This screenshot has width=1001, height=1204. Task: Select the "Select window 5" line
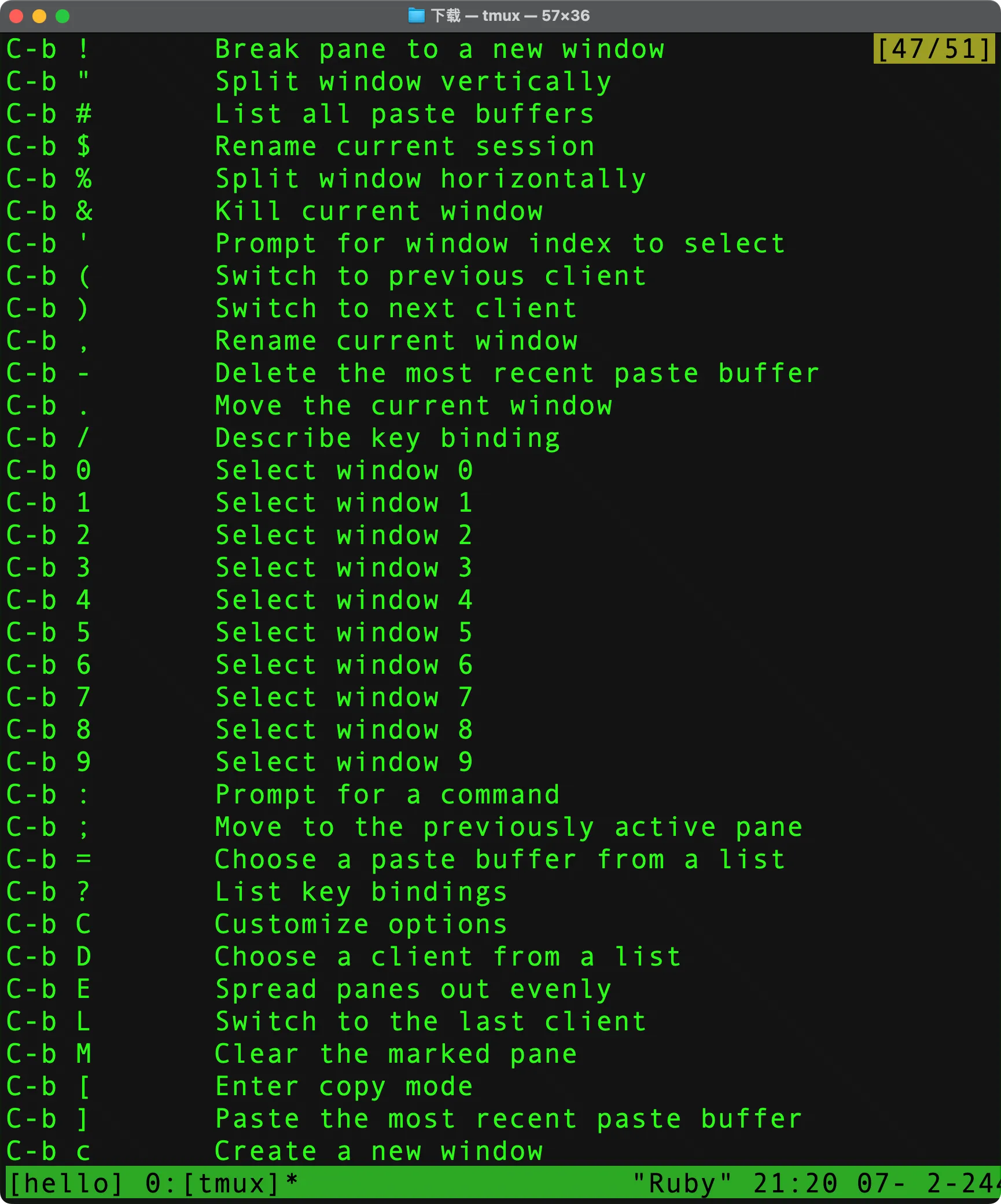tap(344, 633)
